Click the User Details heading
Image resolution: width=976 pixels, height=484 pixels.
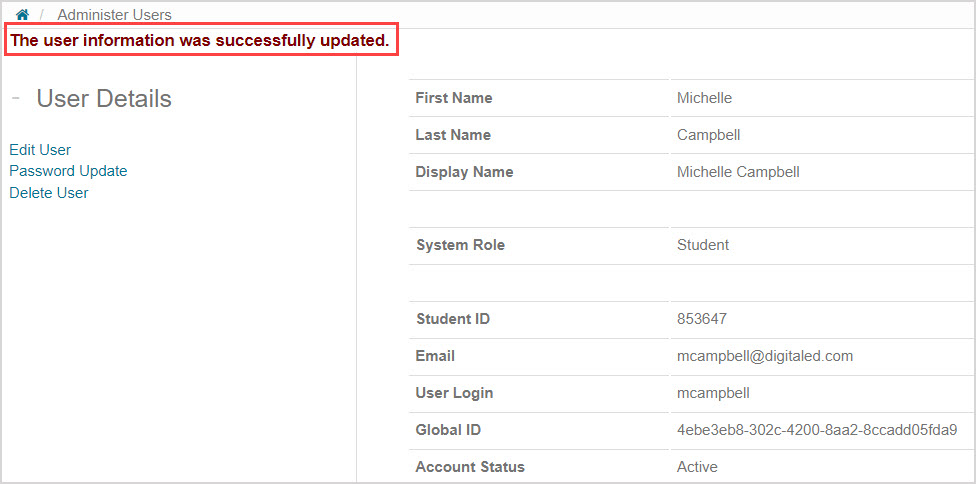[x=104, y=99]
